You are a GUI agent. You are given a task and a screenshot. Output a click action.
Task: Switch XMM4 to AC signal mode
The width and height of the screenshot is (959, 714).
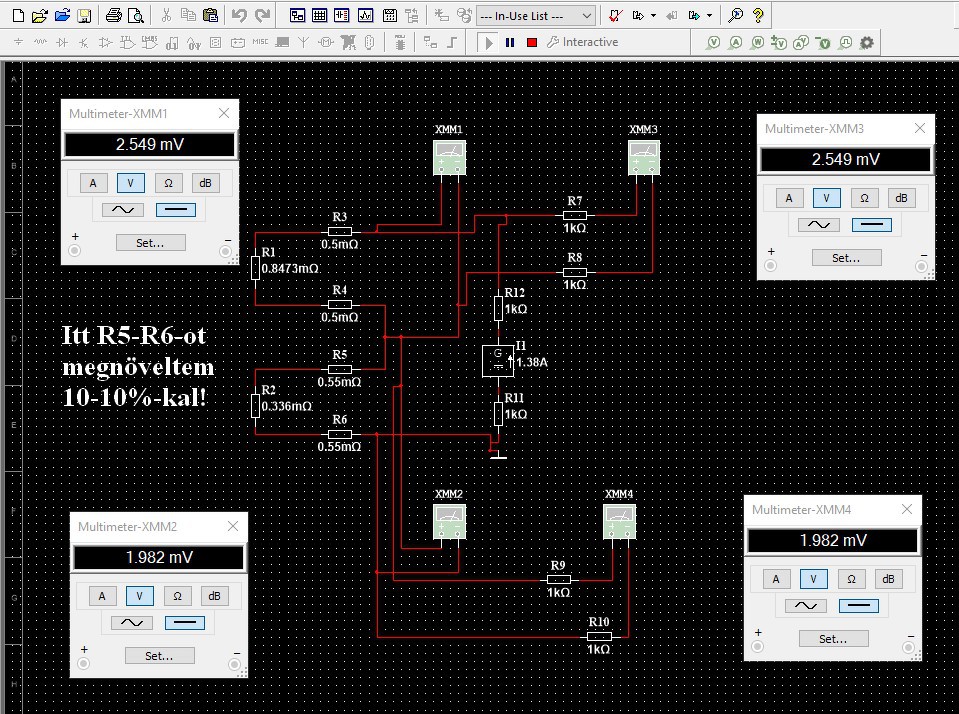pyautogui.click(x=805, y=606)
